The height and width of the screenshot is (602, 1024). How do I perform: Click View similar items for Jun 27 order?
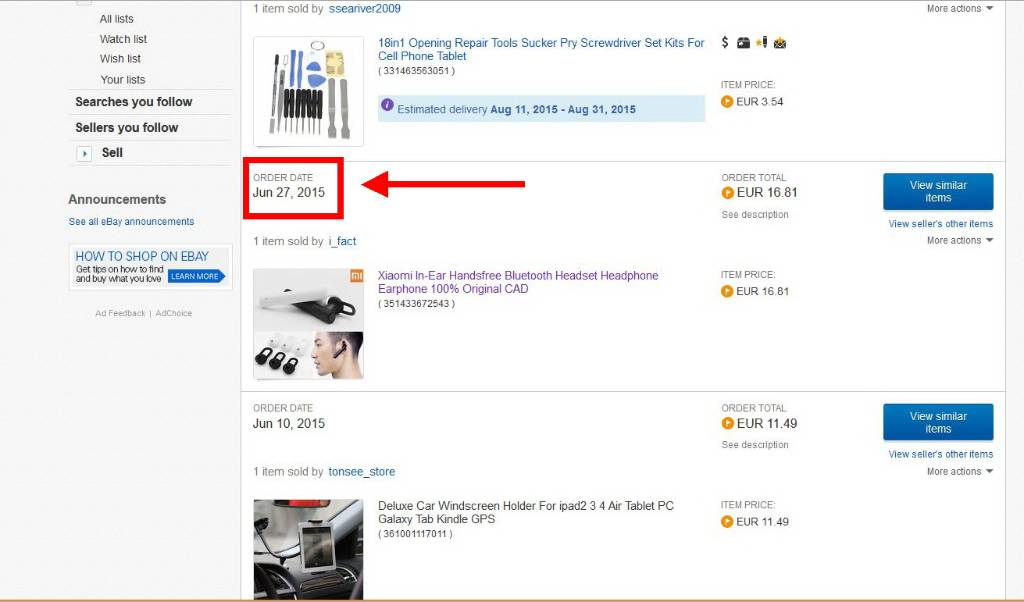point(938,191)
